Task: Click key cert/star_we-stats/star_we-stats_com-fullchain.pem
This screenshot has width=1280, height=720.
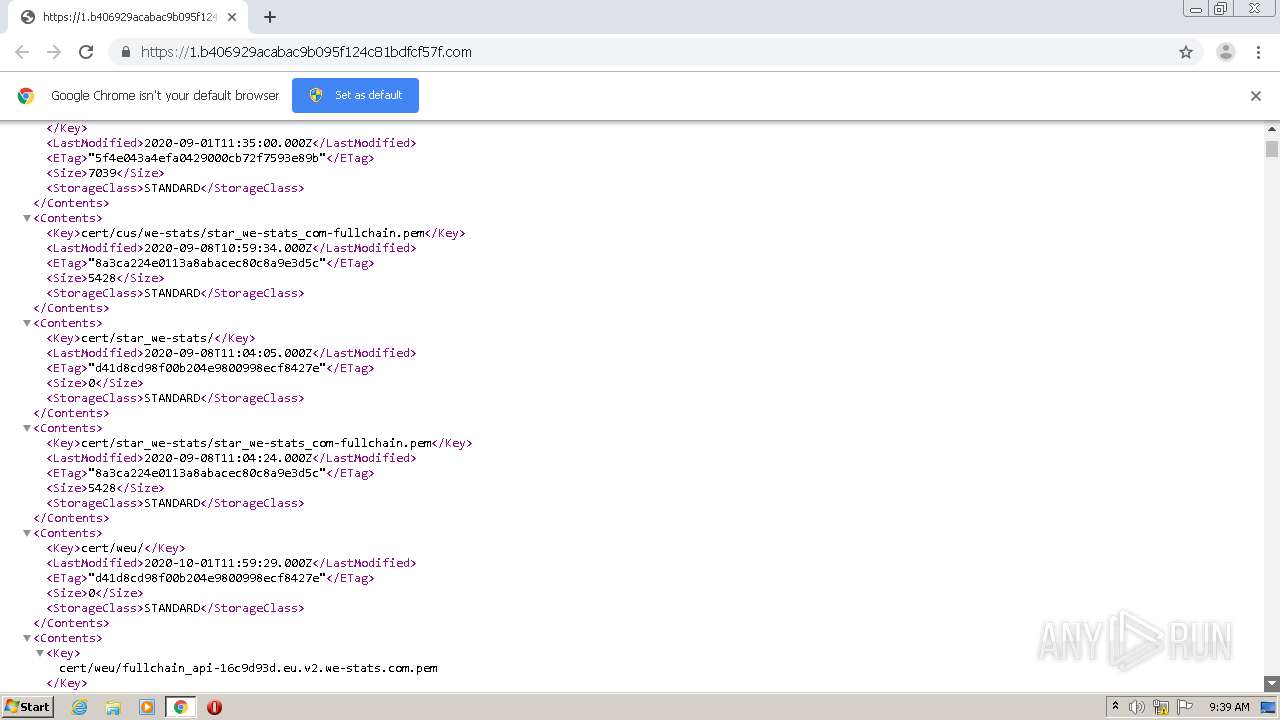Action: 256,443
